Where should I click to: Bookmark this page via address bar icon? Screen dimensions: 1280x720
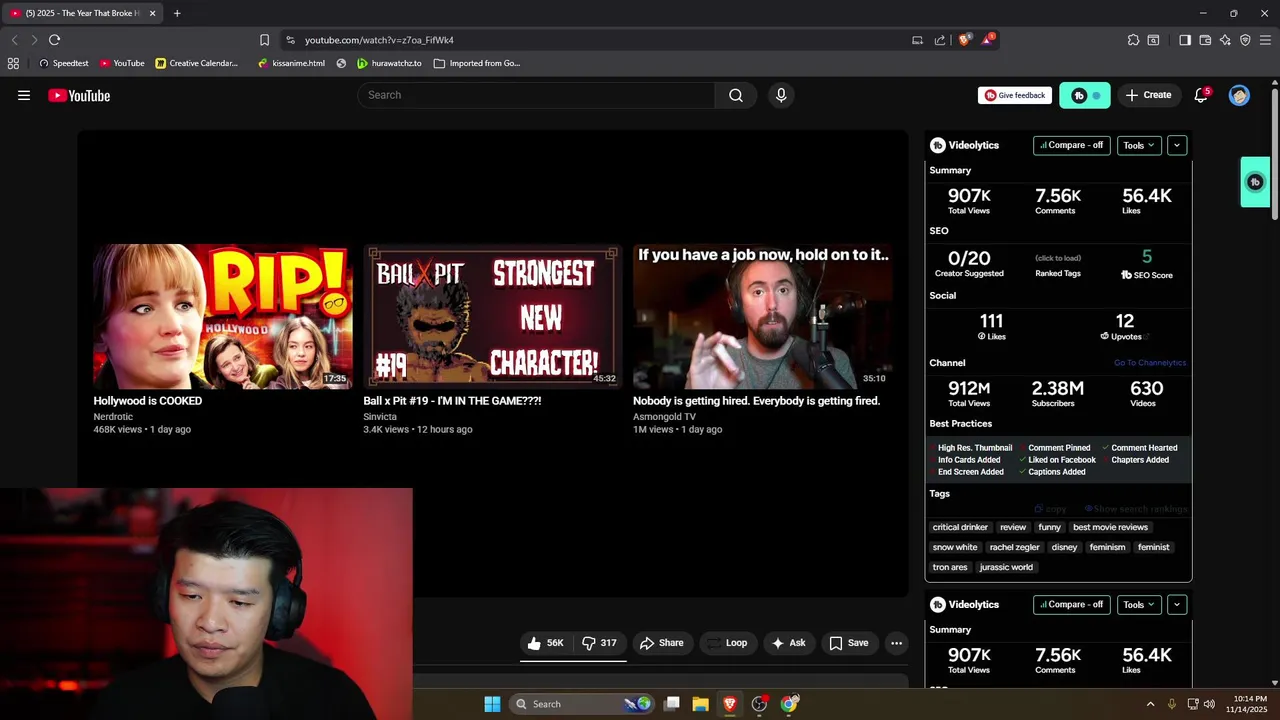(264, 40)
